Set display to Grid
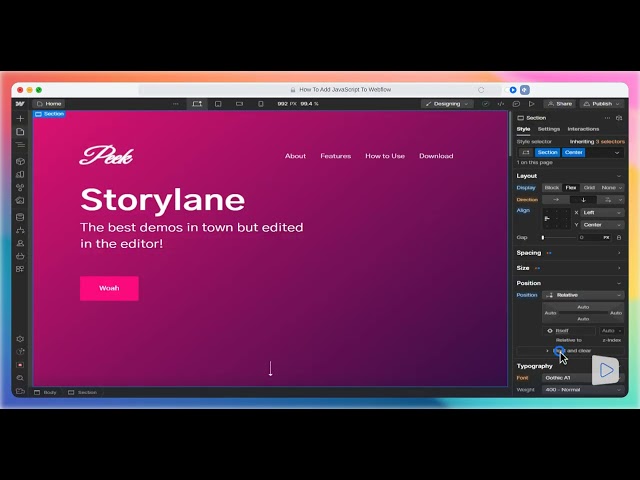 point(589,188)
